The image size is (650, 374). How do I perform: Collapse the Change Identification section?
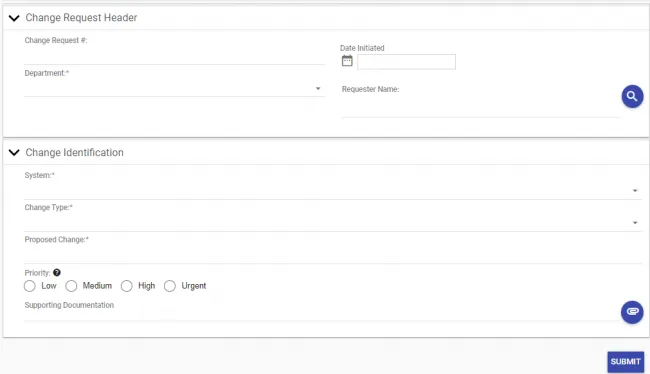[14, 153]
